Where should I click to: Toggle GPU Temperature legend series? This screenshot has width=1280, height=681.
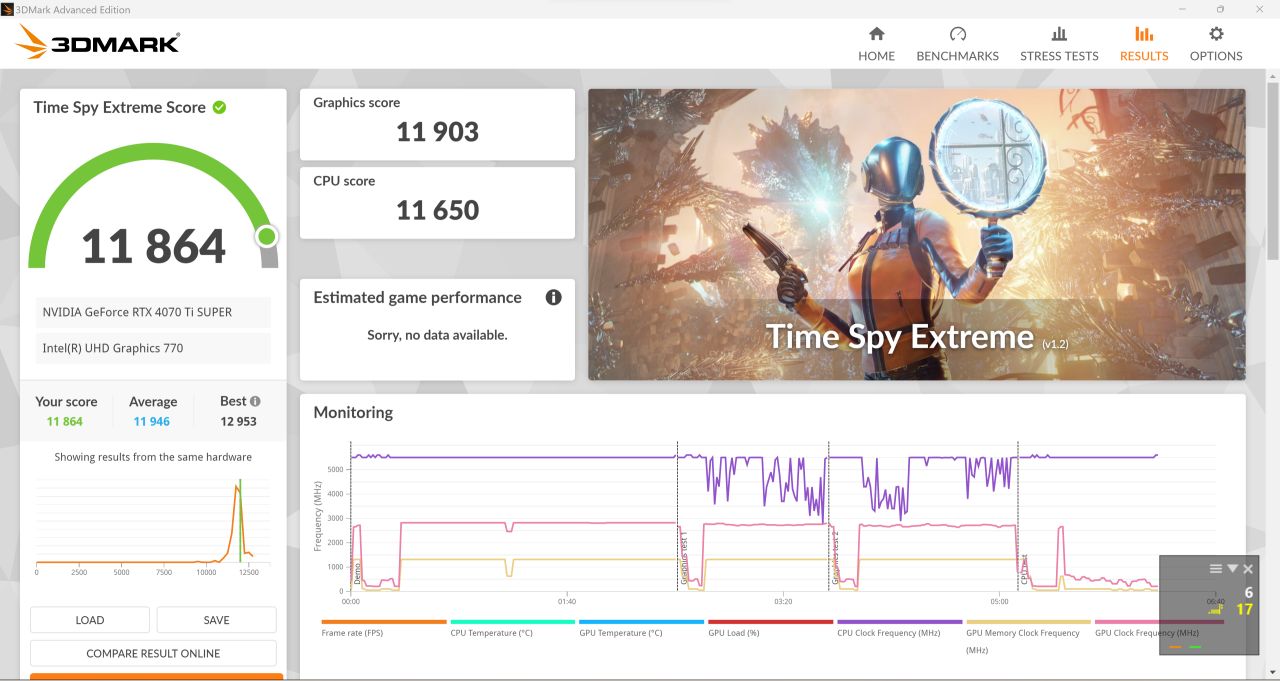coord(641,628)
